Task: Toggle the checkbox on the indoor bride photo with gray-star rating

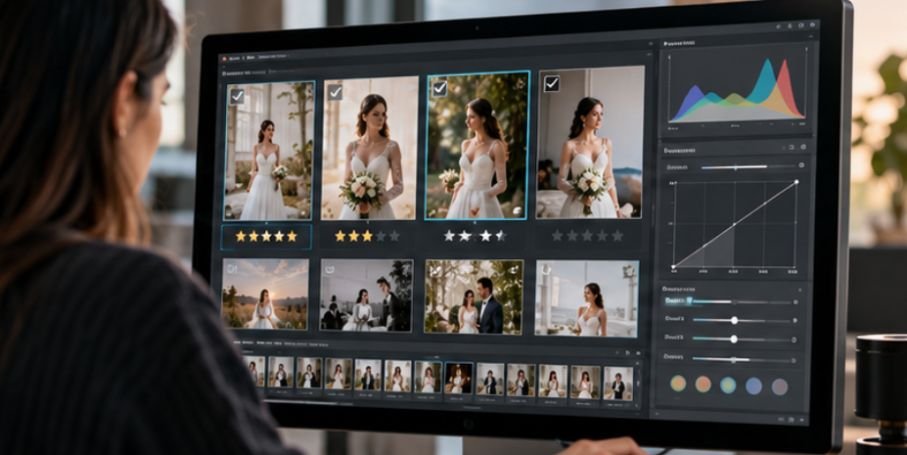Action: 551,84
